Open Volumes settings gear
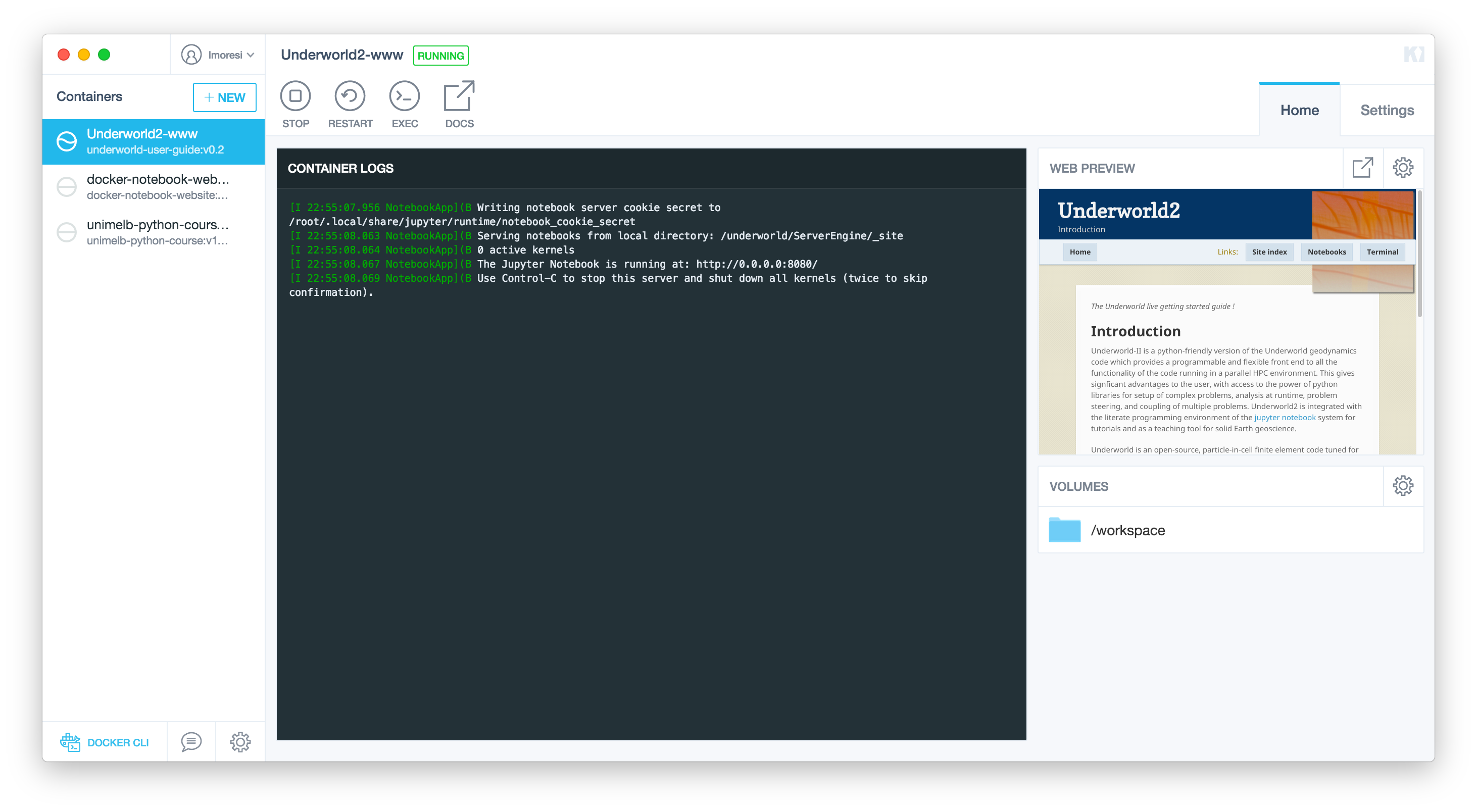The height and width of the screenshot is (812, 1477). (1402, 486)
